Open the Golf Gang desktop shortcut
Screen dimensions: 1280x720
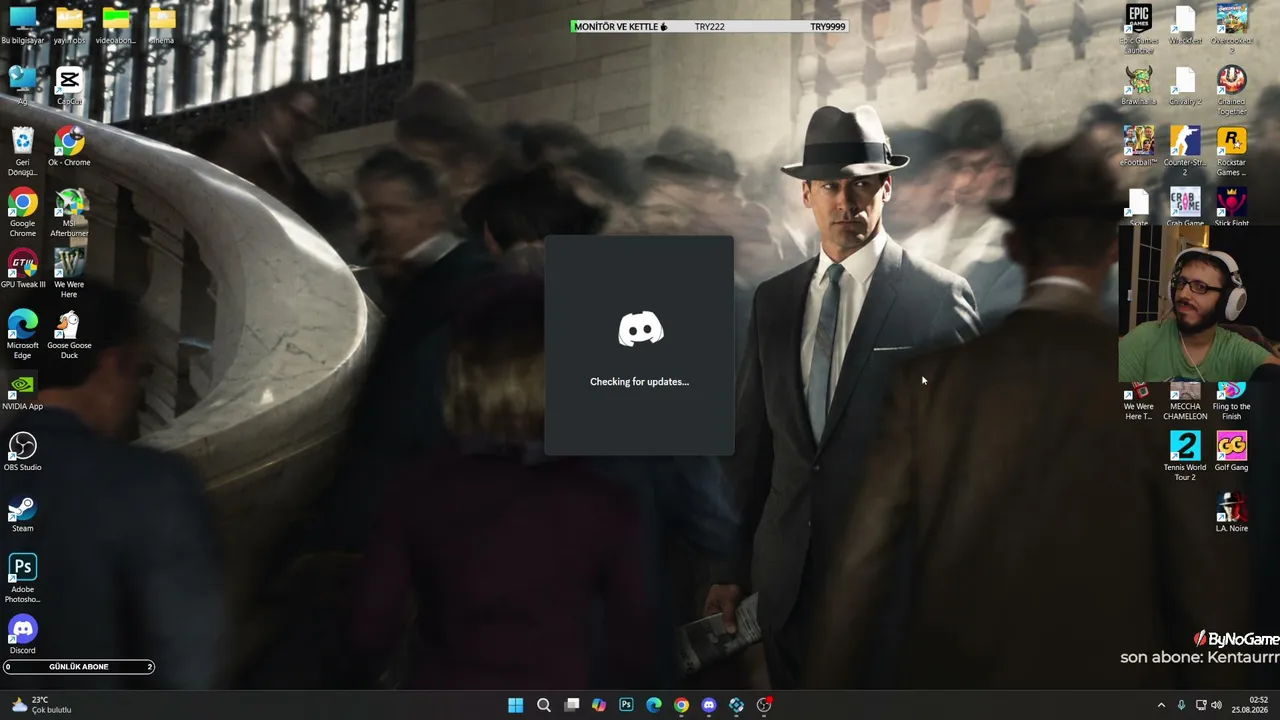click(x=1231, y=451)
